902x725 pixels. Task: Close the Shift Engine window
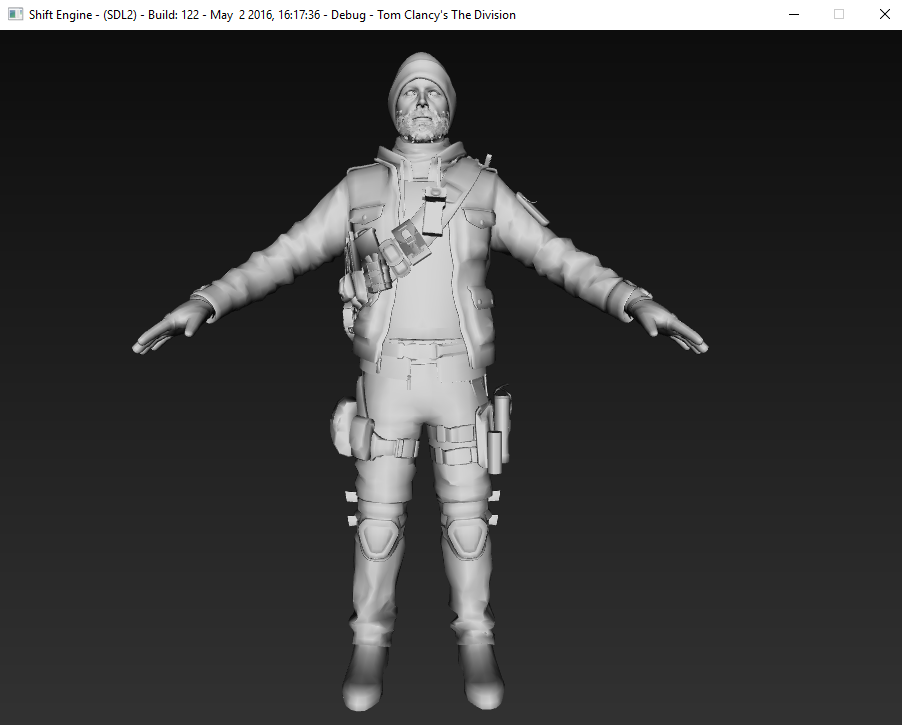click(884, 14)
